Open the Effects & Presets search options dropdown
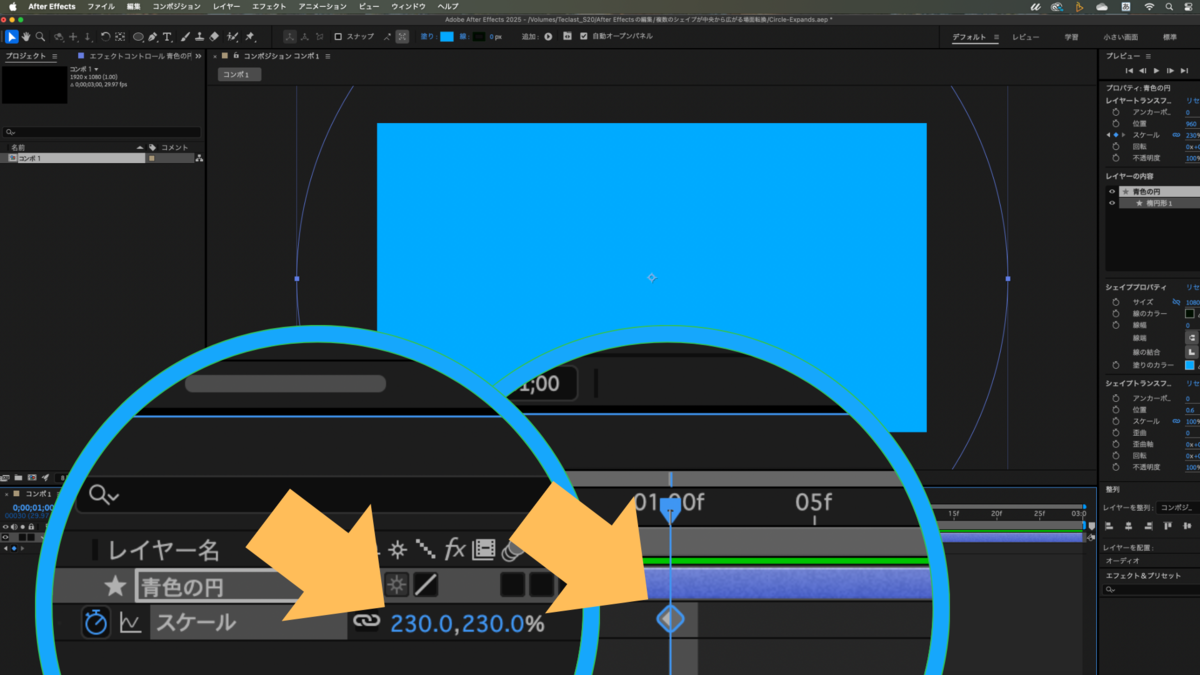The width and height of the screenshot is (1200, 675). (1110, 590)
